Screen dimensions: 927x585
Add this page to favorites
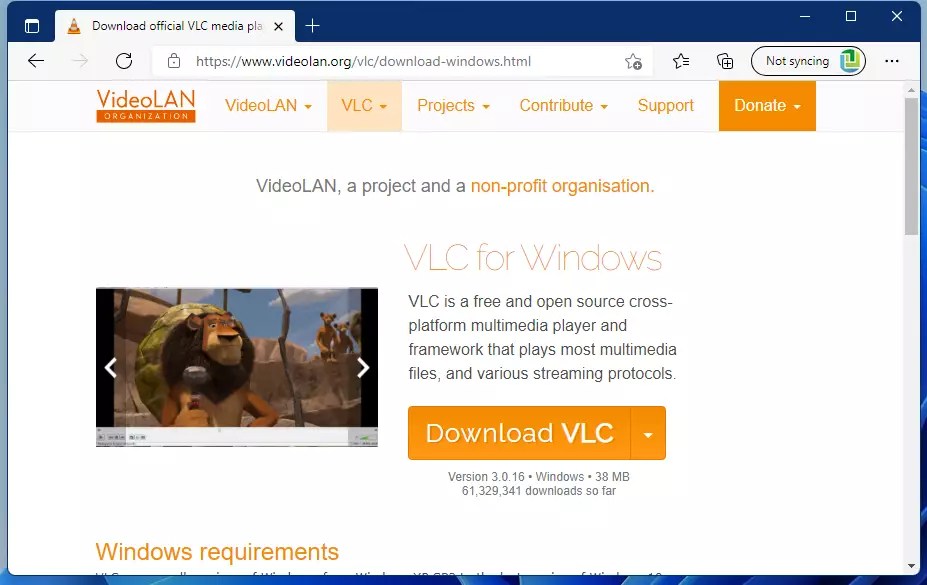(x=633, y=61)
